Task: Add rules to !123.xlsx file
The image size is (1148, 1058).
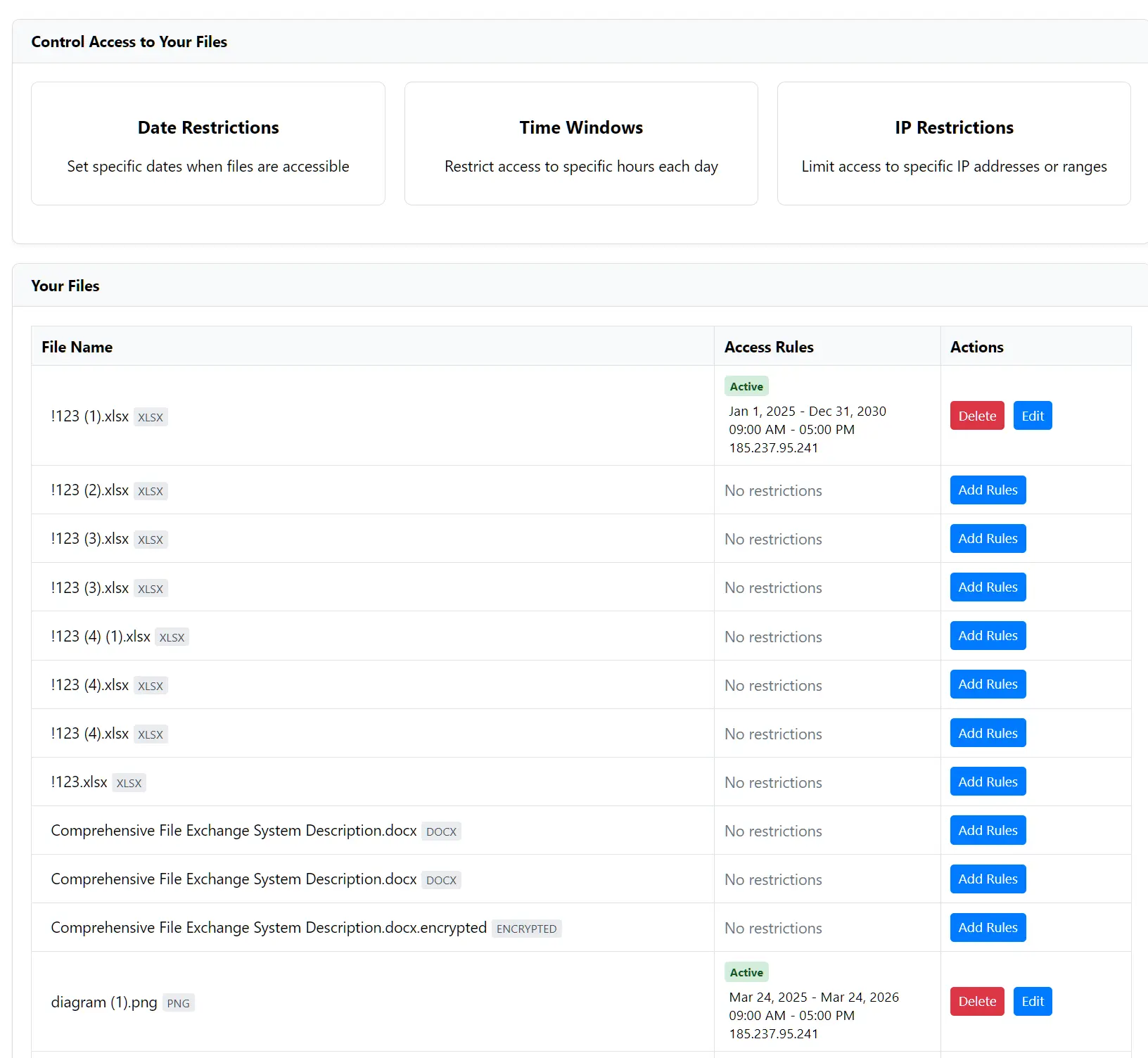Action: pyautogui.click(x=988, y=782)
